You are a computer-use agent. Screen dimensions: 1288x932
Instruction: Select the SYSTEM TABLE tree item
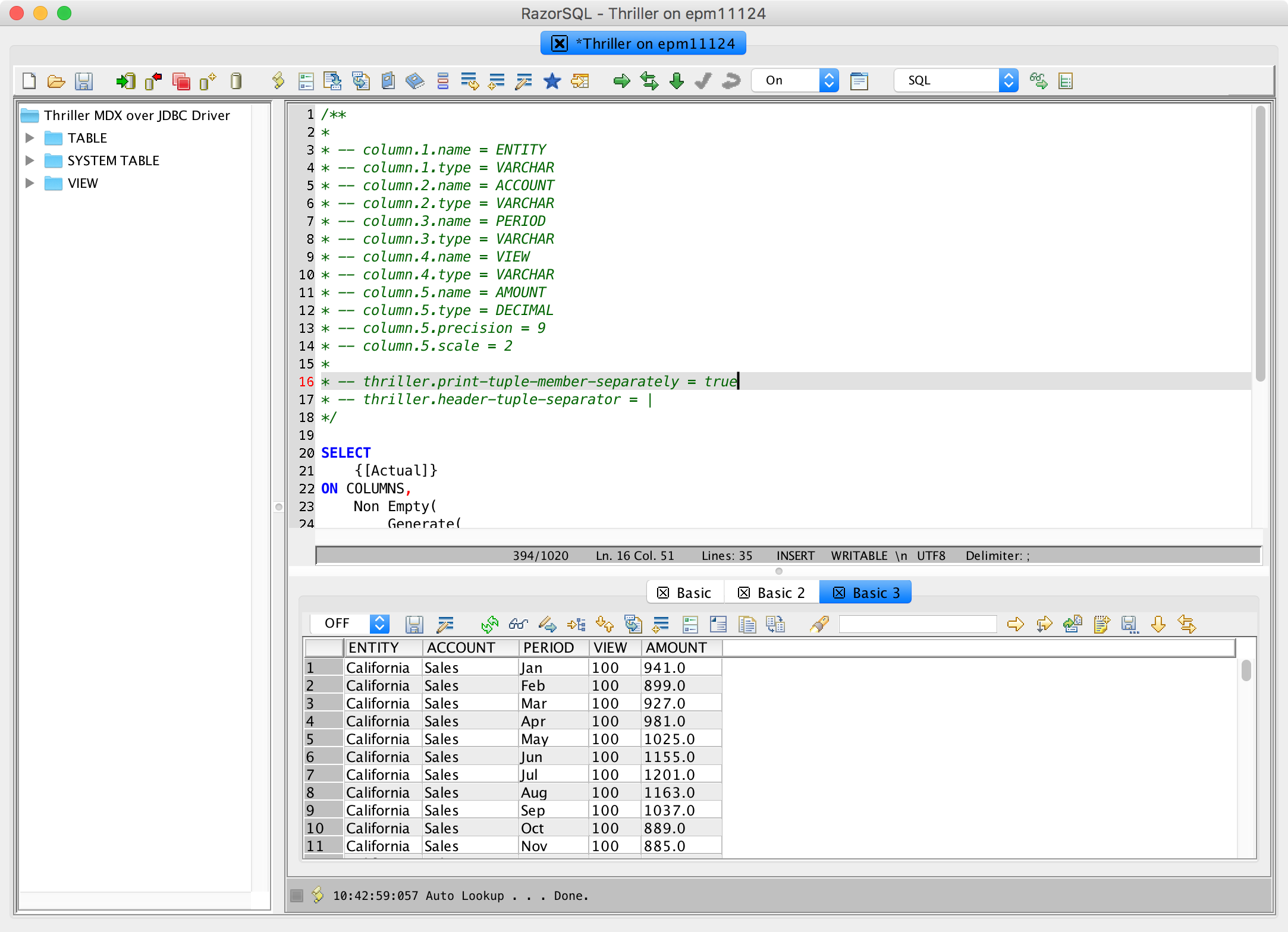coord(113,160)
